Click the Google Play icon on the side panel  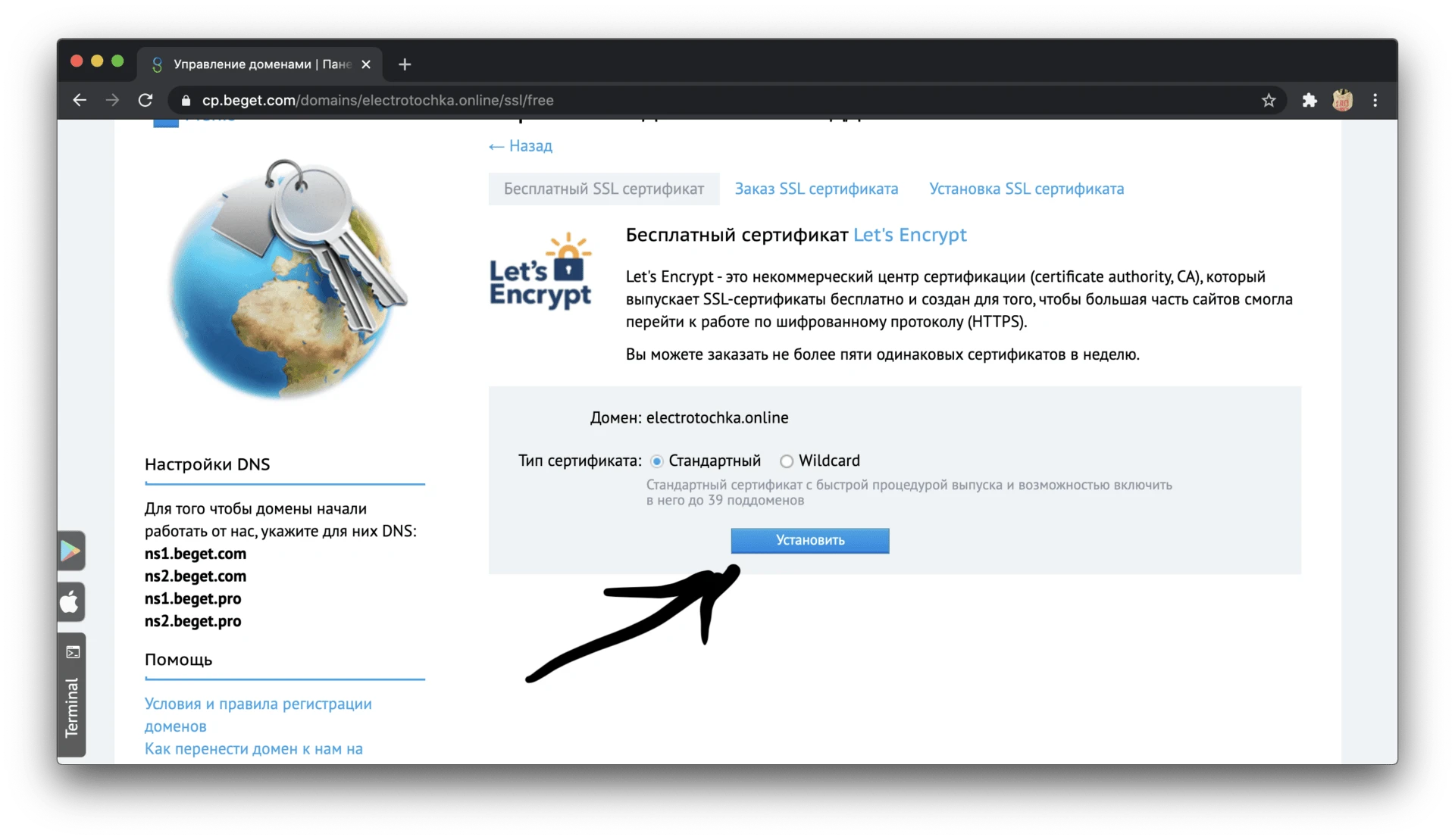pos(70,551)
